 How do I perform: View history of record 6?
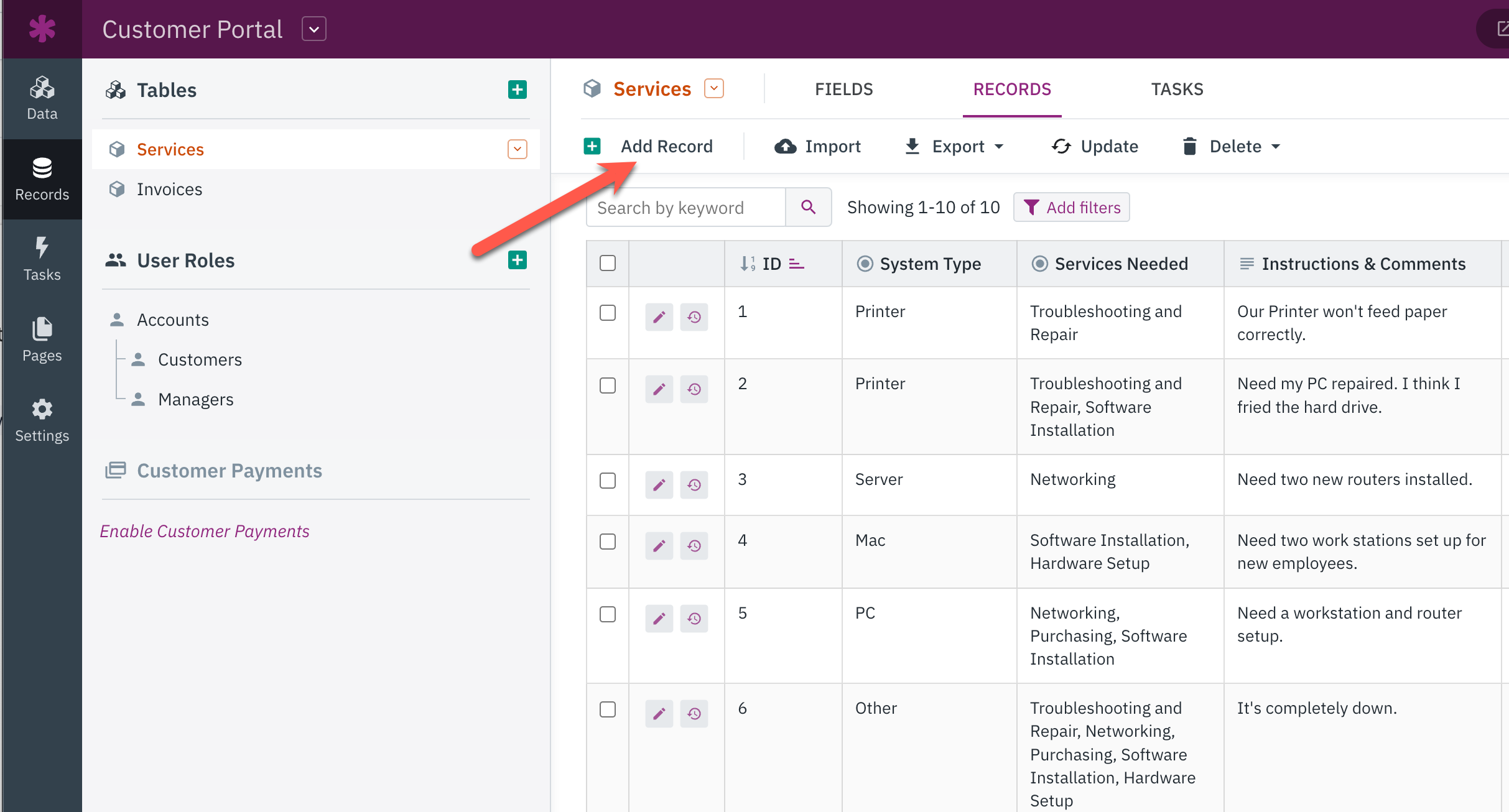point(694,714)
